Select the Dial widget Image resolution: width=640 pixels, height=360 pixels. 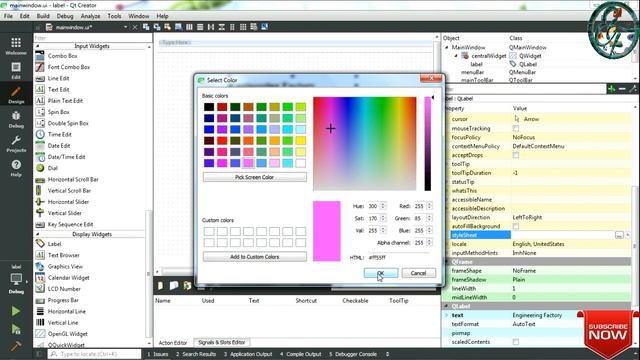52,168
